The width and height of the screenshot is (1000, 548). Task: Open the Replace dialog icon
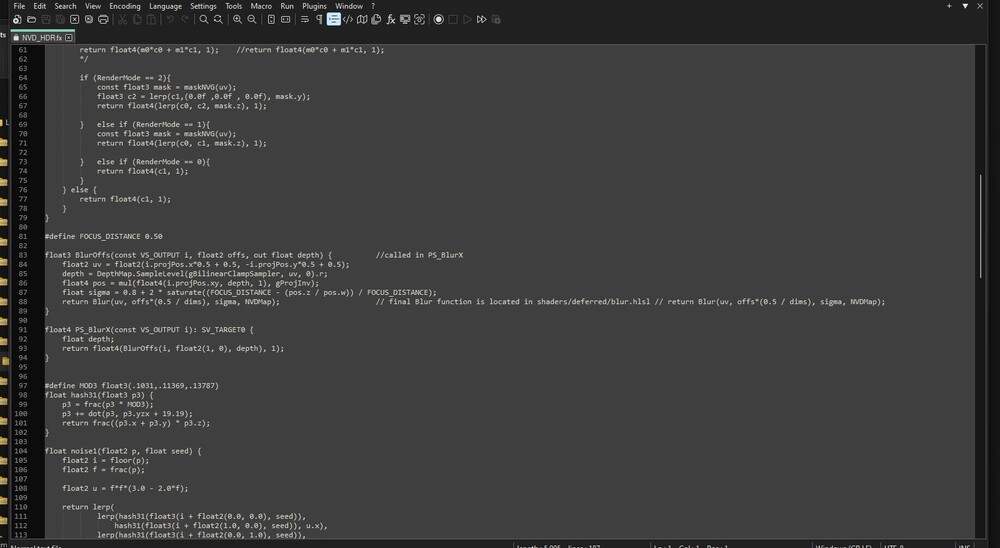pos(218,20)
